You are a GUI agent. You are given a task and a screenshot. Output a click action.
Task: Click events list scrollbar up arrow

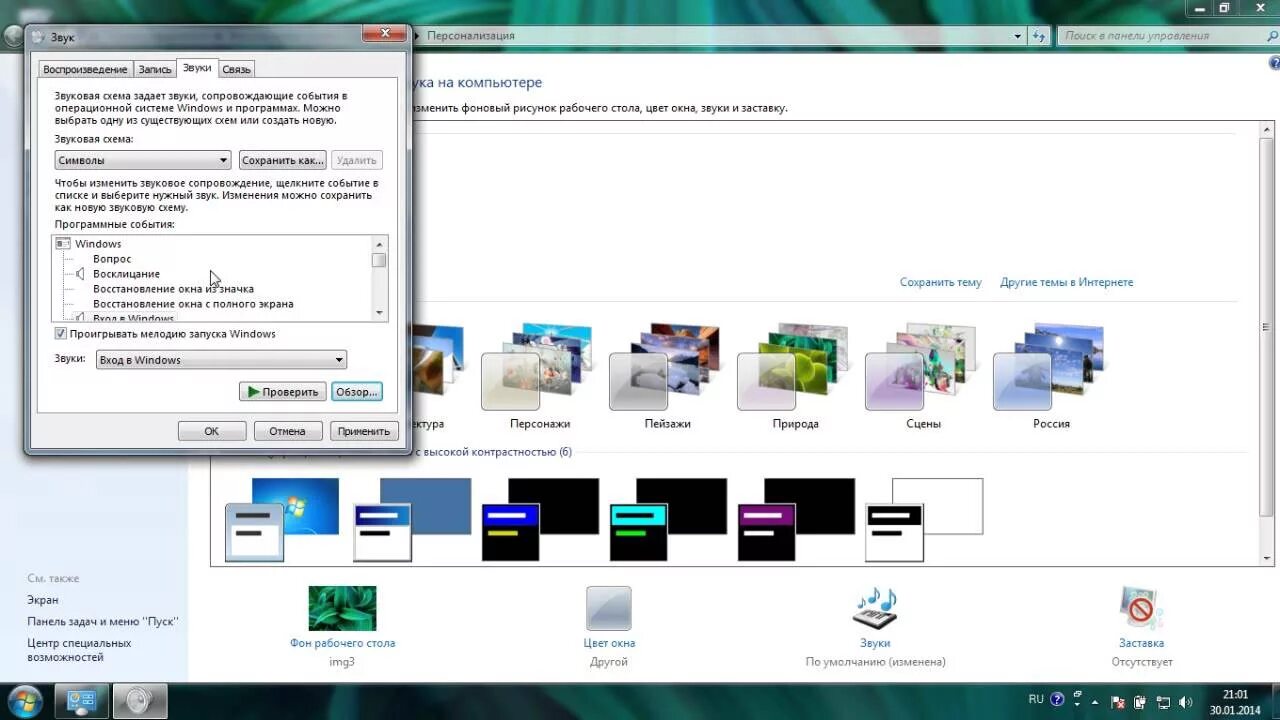tap(379, 244)
